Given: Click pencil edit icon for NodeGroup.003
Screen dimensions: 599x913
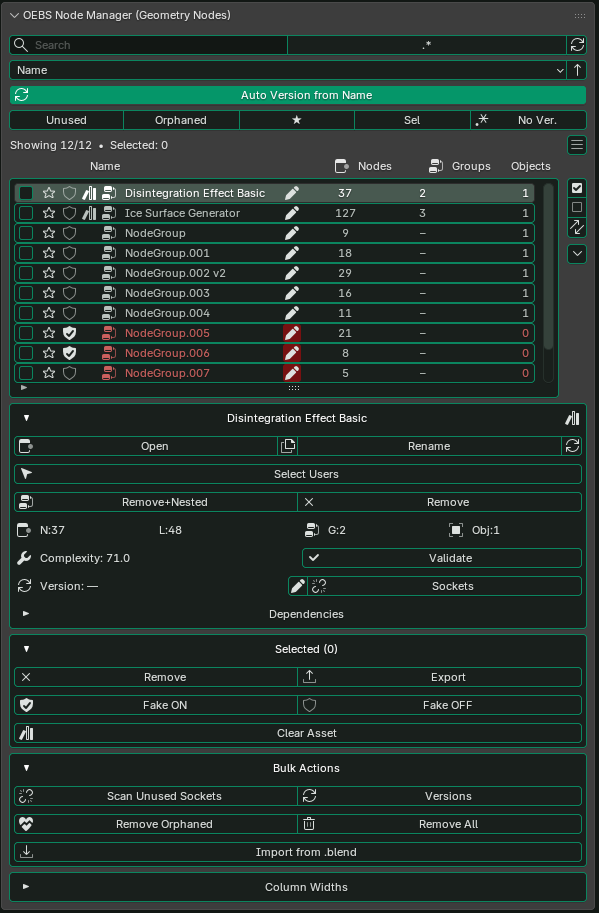Looking at the screenshot, I should tap(292, 293).
